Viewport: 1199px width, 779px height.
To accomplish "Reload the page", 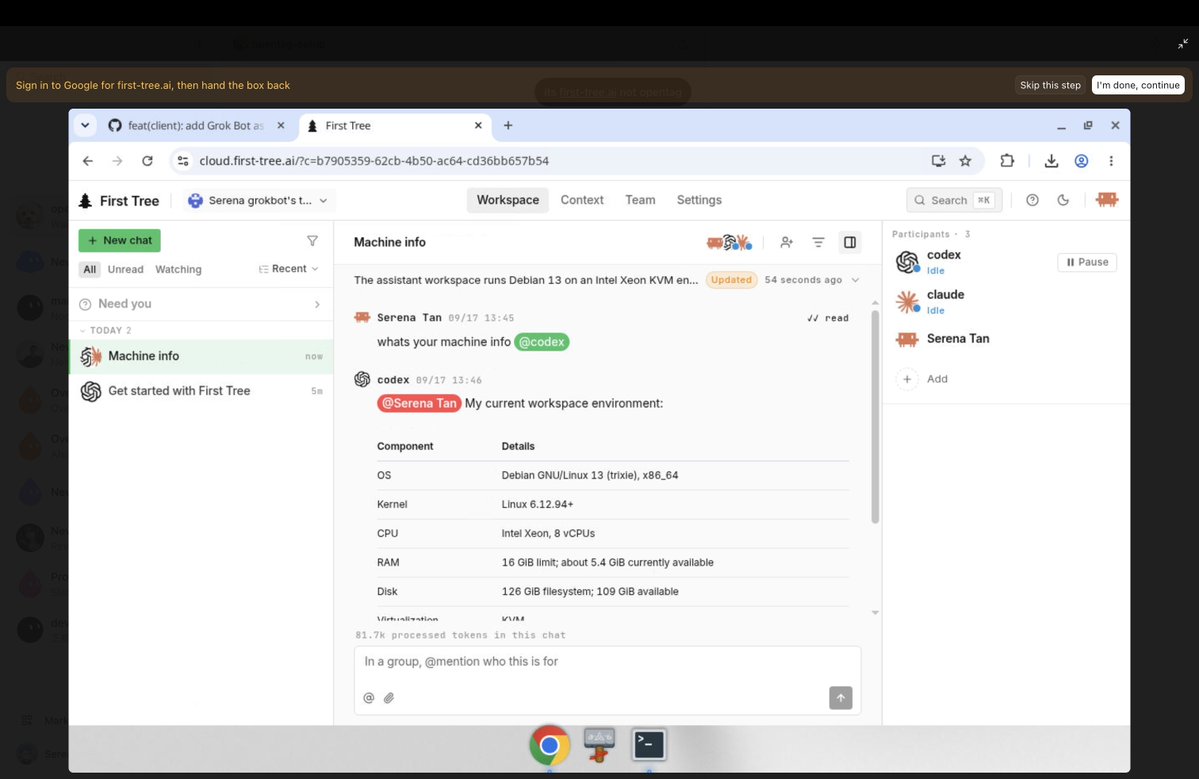I will 148,161.
